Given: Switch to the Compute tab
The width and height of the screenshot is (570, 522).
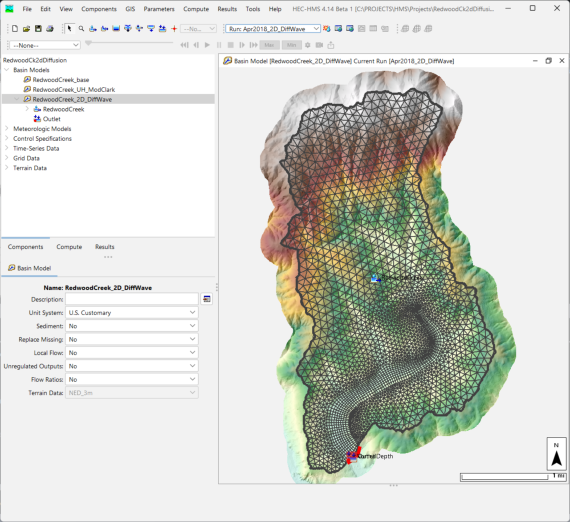Looking at the screenshot, I should 69,247.
